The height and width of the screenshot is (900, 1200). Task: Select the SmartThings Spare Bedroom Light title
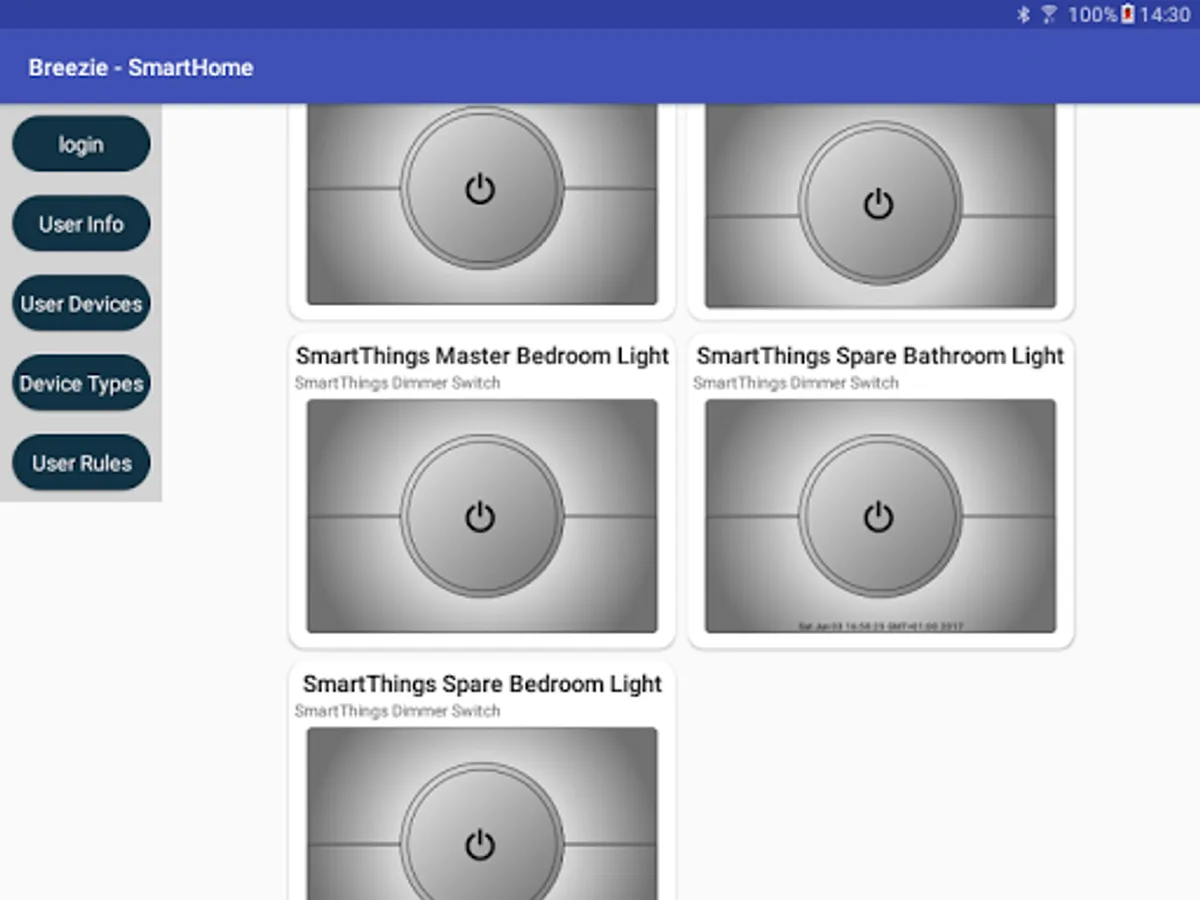482,684
